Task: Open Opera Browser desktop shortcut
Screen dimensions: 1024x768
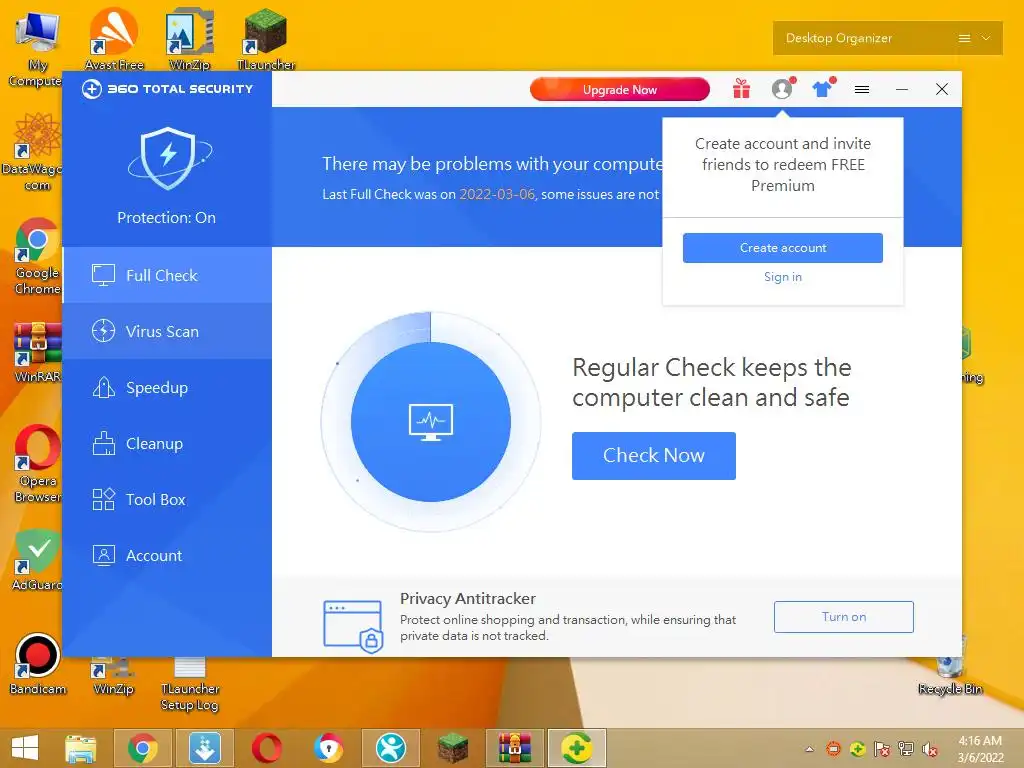Action: (37, 464)
